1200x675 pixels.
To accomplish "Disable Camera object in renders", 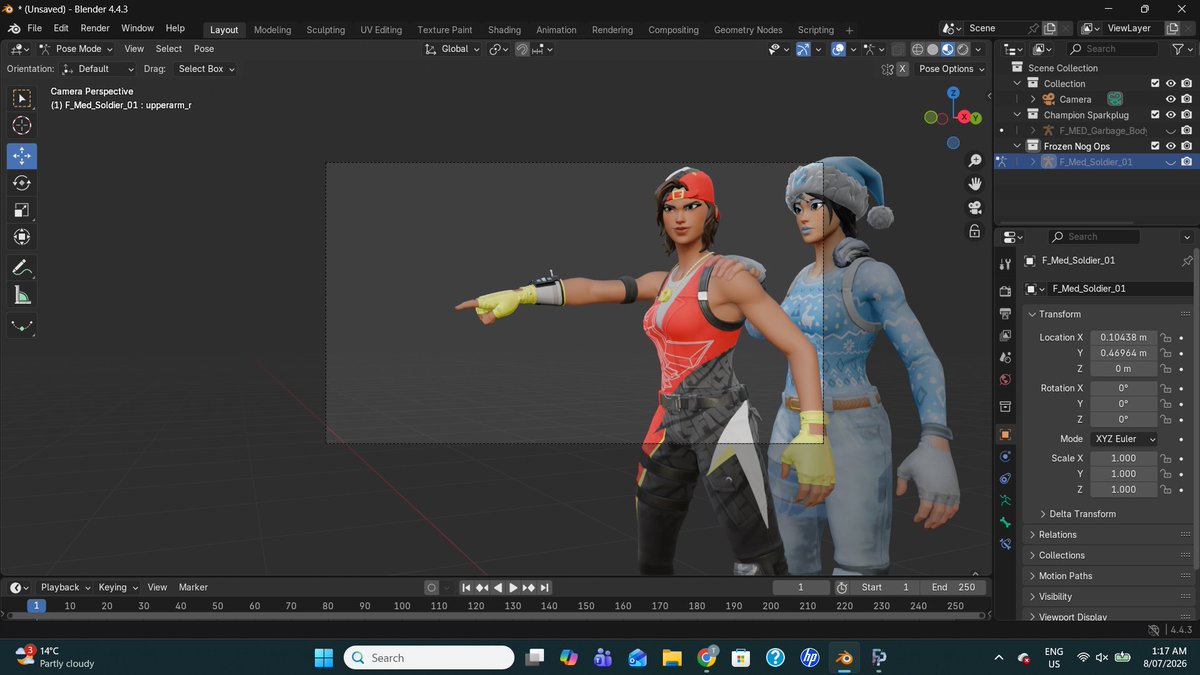I will click(1186, 99).
